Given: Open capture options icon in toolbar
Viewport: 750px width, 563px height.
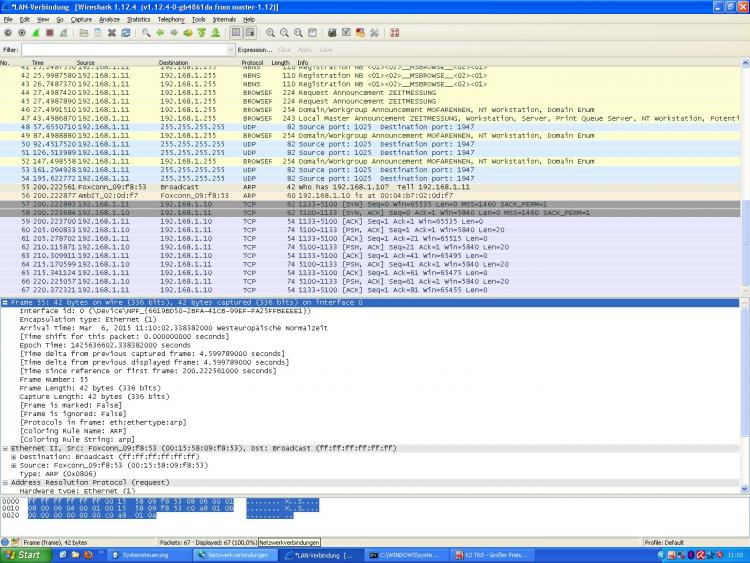Looking at the screenshot, I should pyautogui.click(x=22, y=33).
